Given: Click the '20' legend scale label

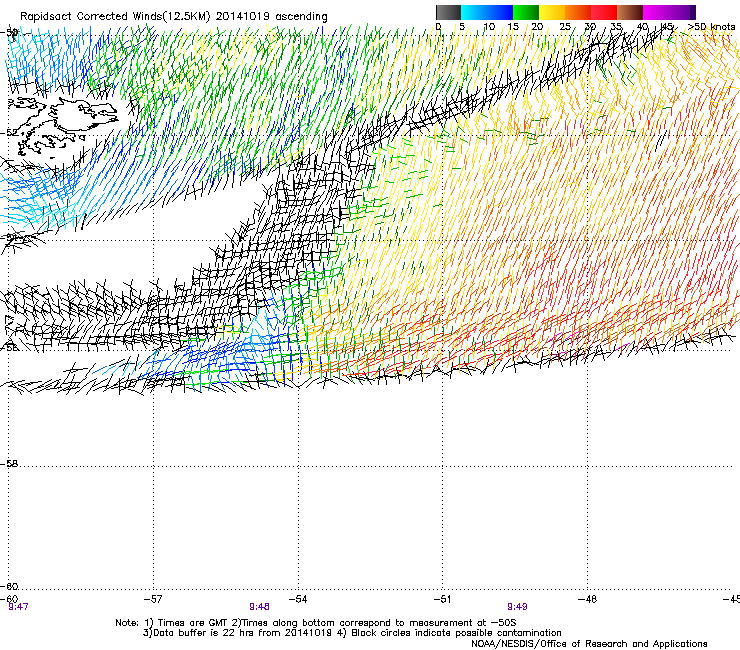Looking at the screenshot, I should pyautogui.click(x=537, y=27).
